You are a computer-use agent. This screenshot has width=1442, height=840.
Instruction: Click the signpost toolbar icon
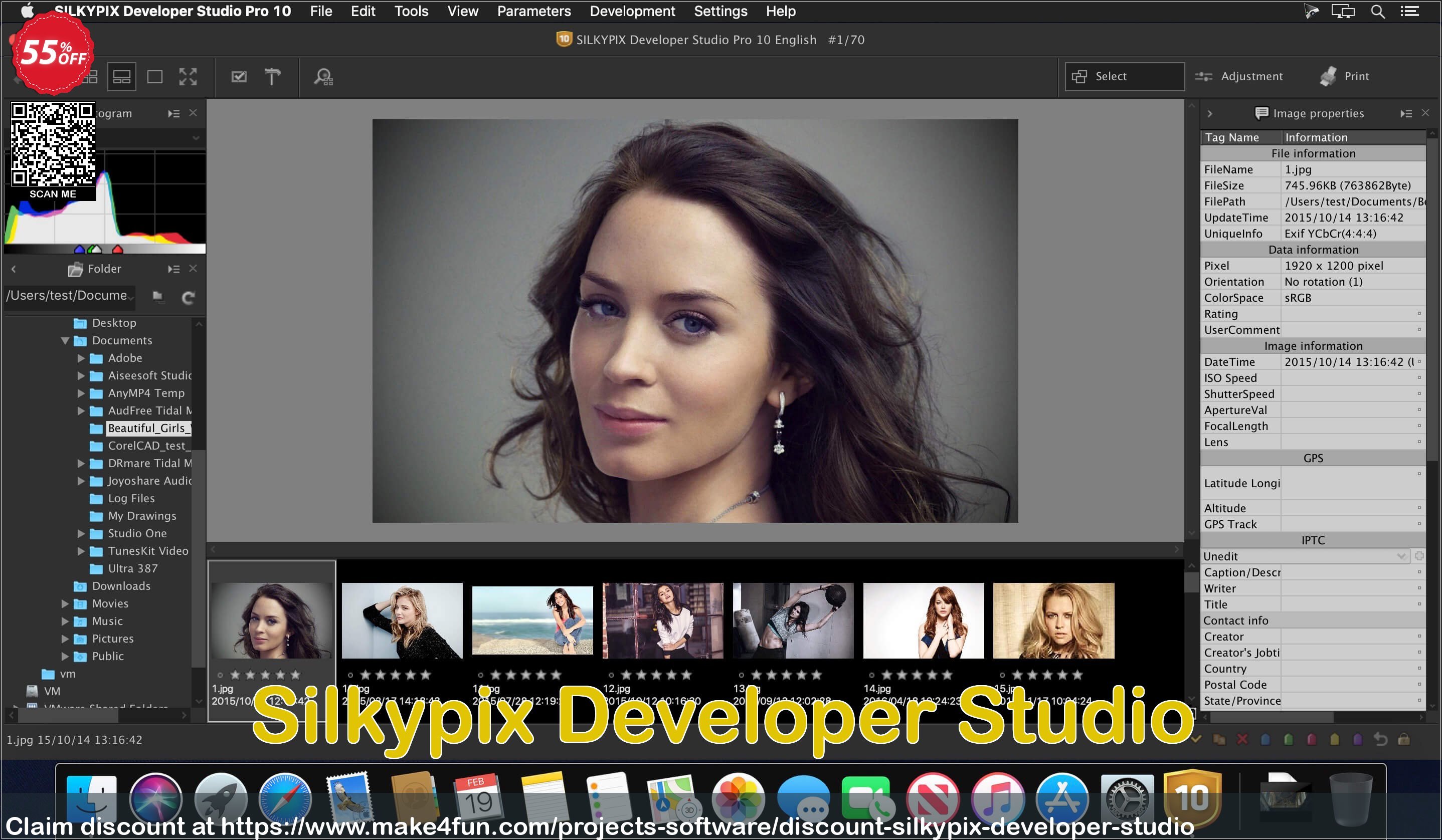tap(272, 77)
